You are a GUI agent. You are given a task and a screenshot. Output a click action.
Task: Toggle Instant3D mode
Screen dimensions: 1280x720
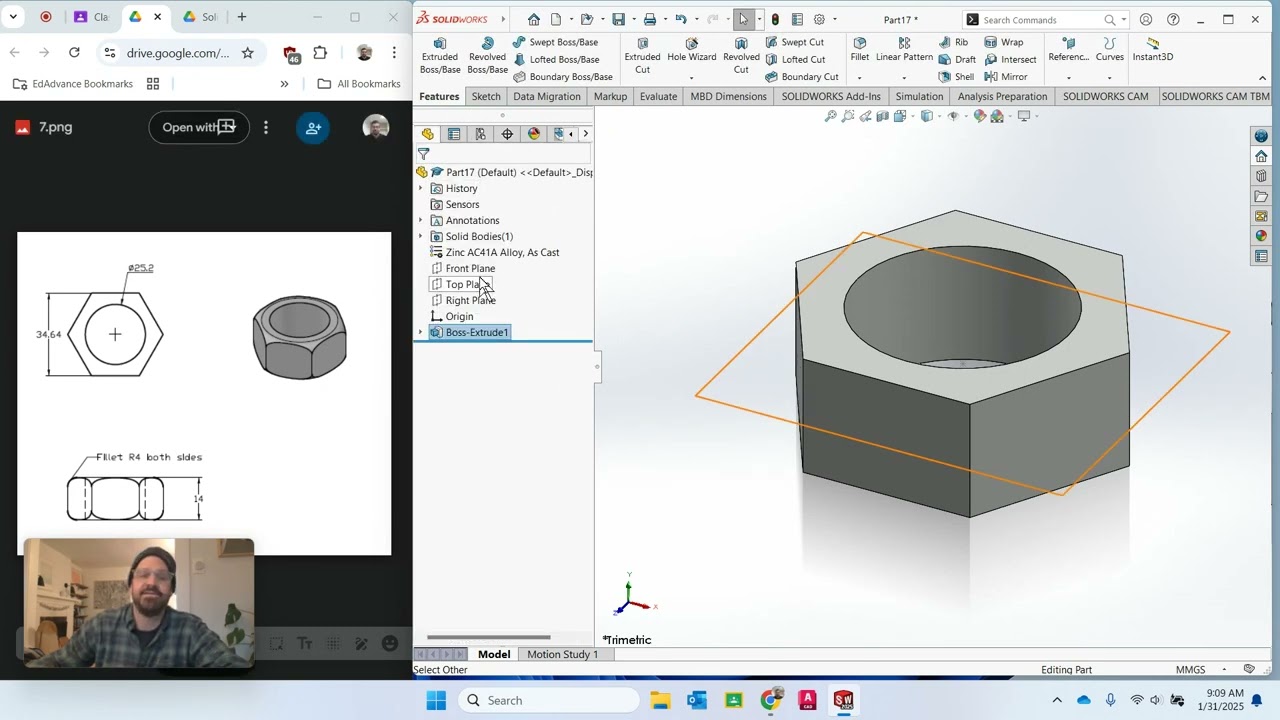pyautogui.click(x=1153, y=50)
